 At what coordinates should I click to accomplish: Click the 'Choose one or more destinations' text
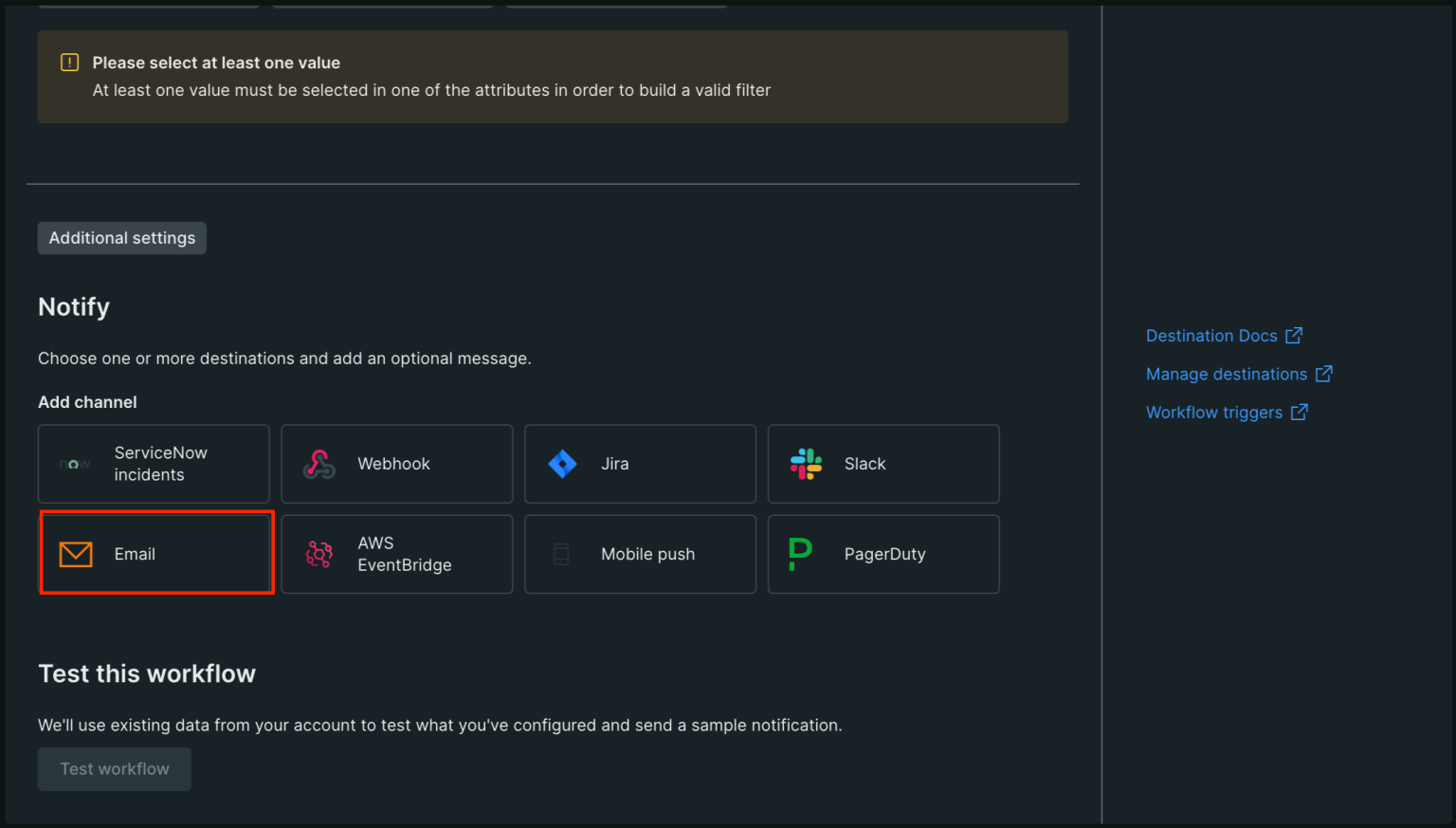(x=284, y=359)
